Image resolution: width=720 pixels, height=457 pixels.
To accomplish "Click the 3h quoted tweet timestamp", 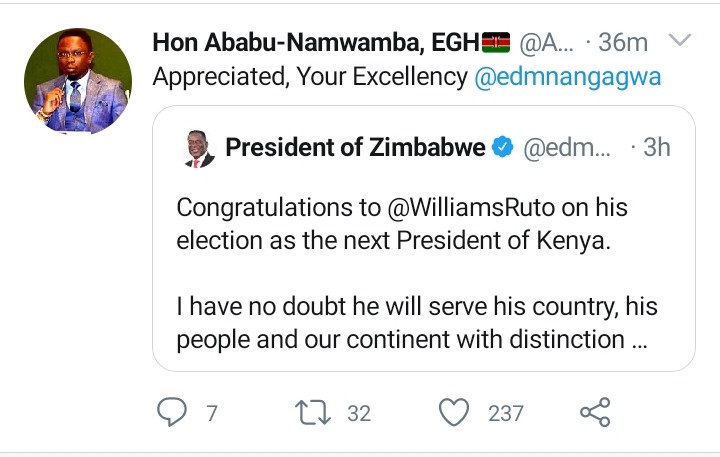I will 657,147.
